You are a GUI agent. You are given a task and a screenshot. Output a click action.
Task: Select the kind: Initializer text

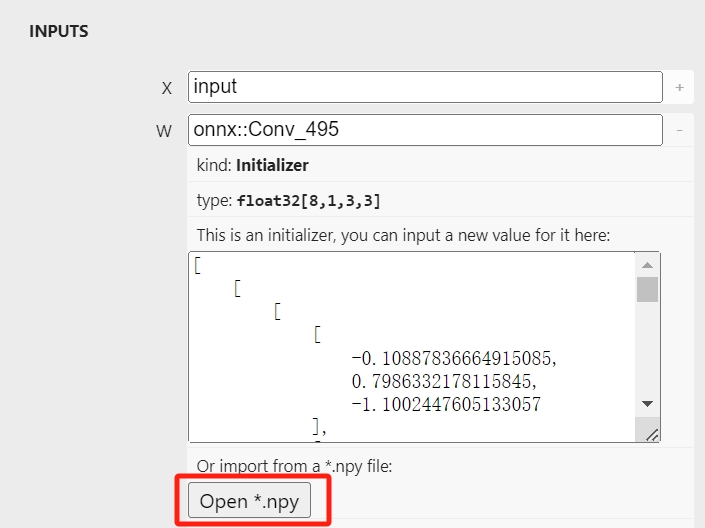[252, 165]
